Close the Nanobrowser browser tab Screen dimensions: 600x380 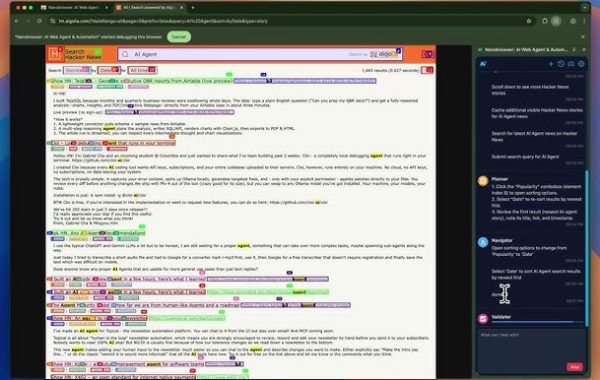(106, 7)
